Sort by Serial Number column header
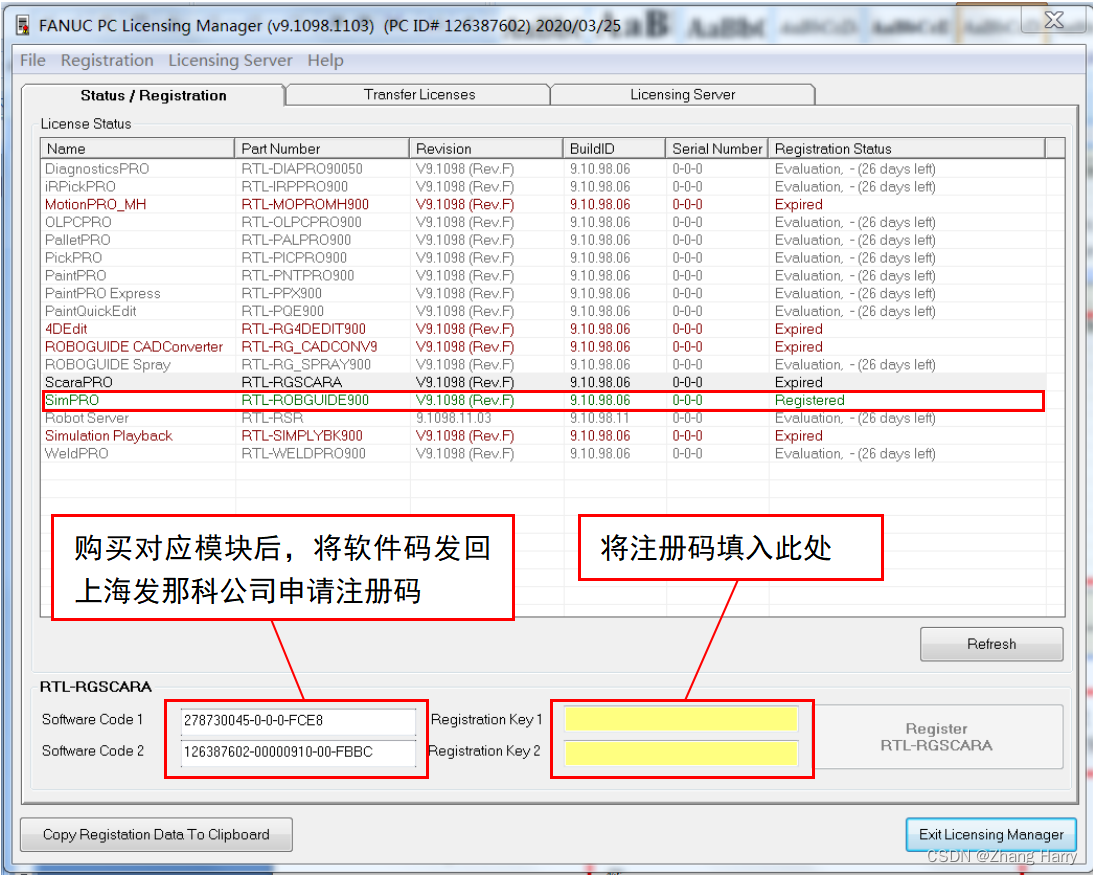 point(717,149)
